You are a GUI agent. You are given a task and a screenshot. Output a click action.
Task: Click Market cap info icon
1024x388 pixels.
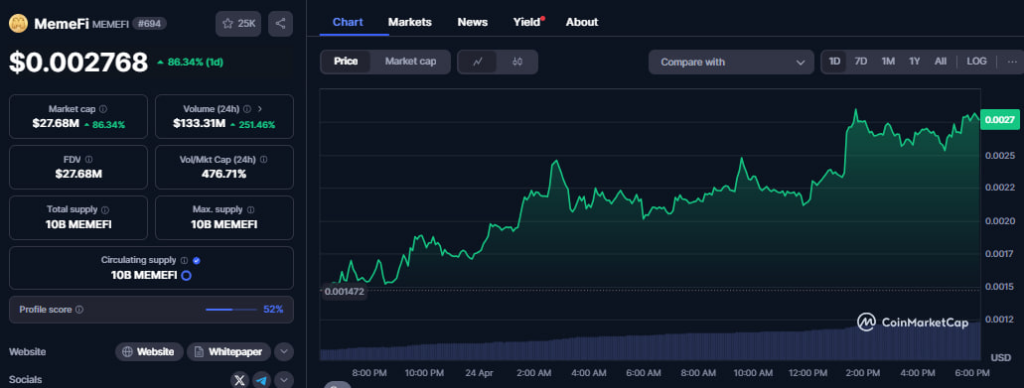(x=103, y=109)
